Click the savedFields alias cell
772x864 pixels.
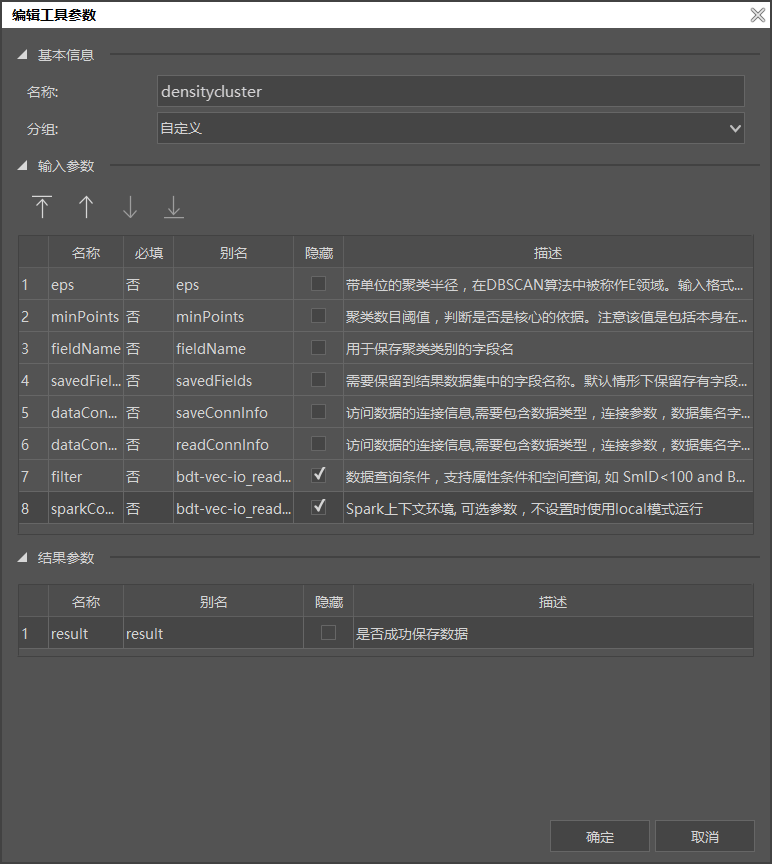click(233, 381)
